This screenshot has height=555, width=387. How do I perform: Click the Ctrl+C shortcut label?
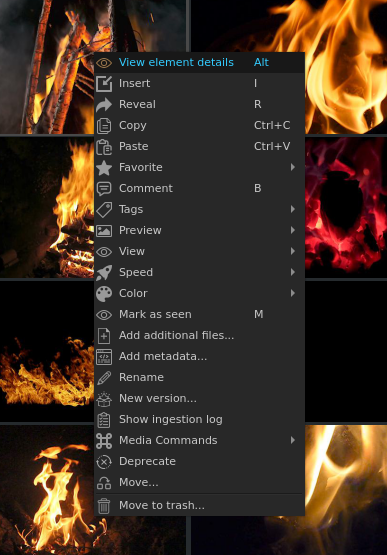coord(272,125)
